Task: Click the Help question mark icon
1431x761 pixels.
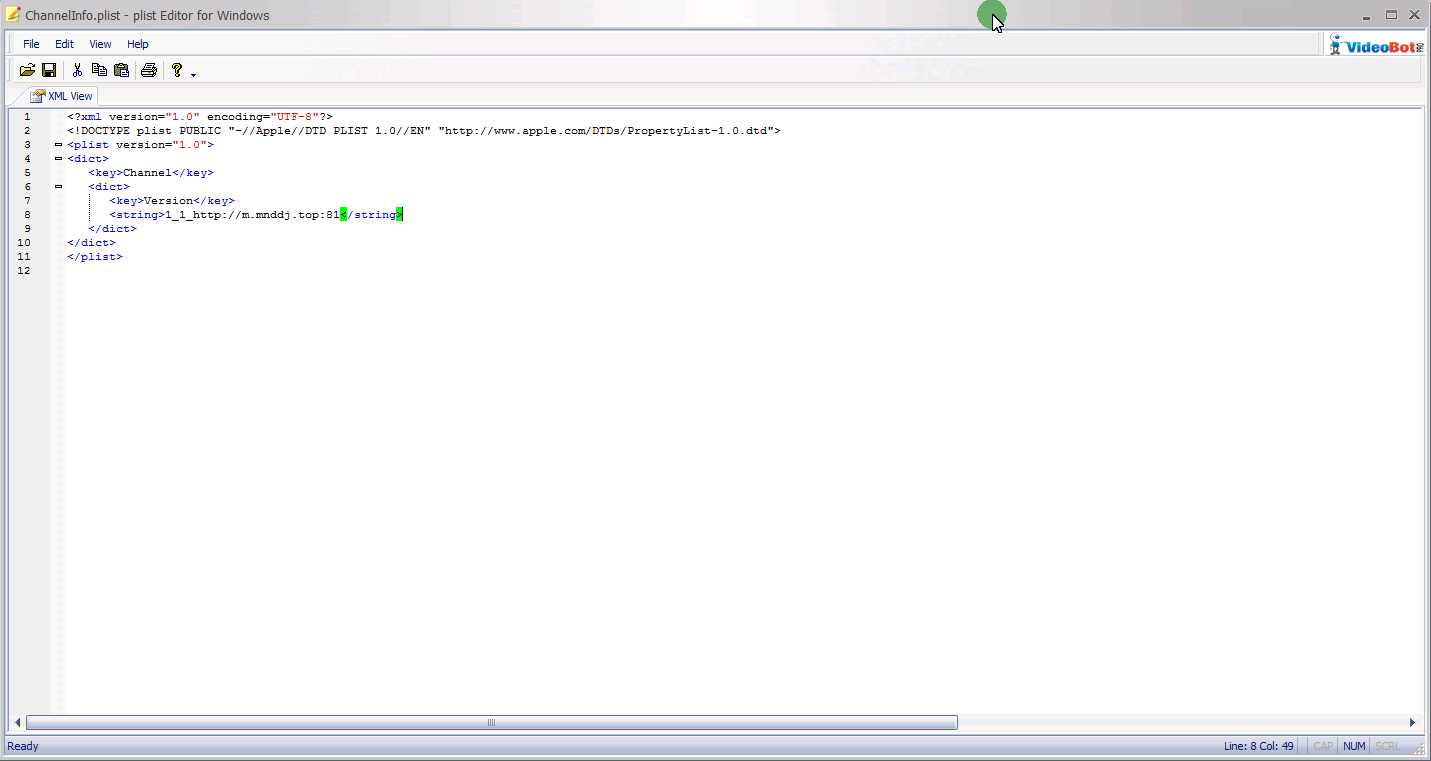Action: [177, 70]
